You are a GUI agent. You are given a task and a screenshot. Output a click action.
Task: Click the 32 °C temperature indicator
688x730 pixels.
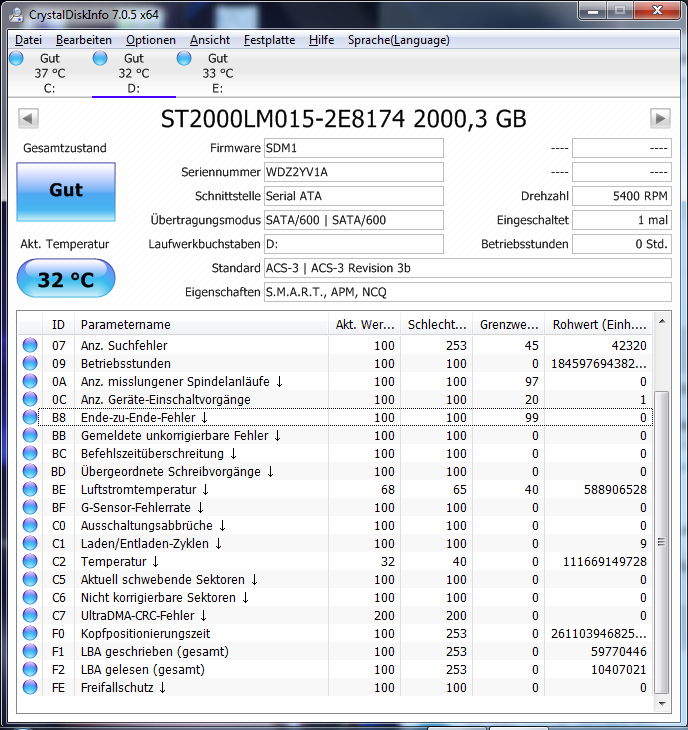pyautogui.click(x=66, y=278)
